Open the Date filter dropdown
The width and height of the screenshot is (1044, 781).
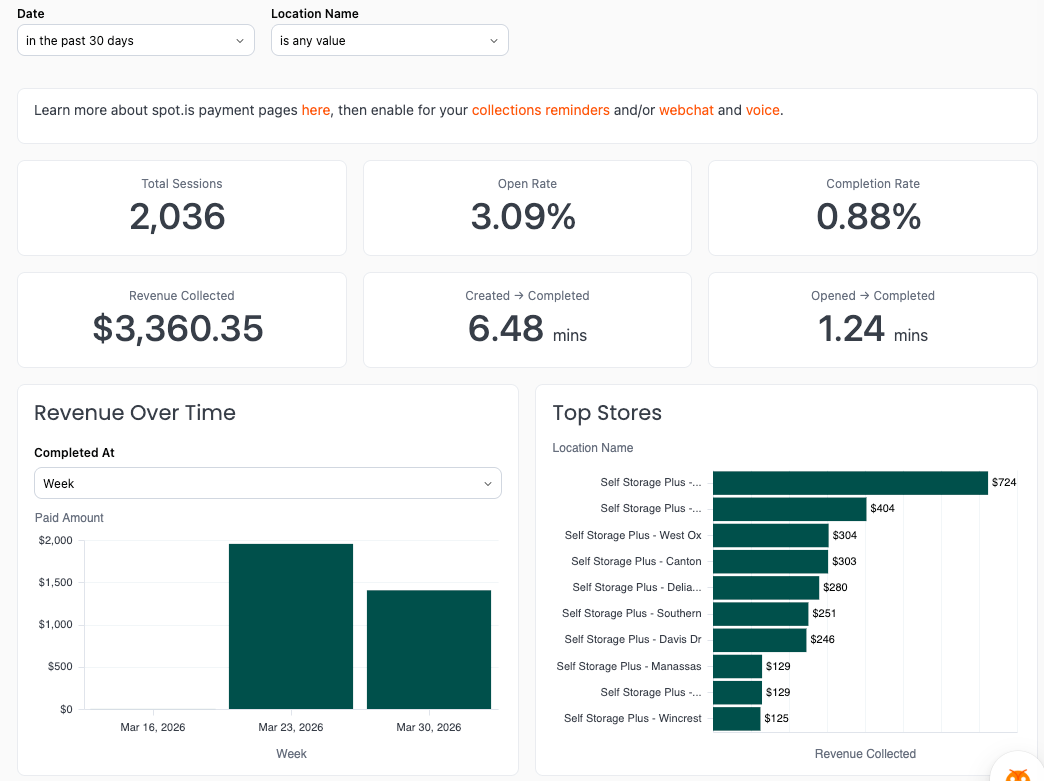click(x=136, y=41)
